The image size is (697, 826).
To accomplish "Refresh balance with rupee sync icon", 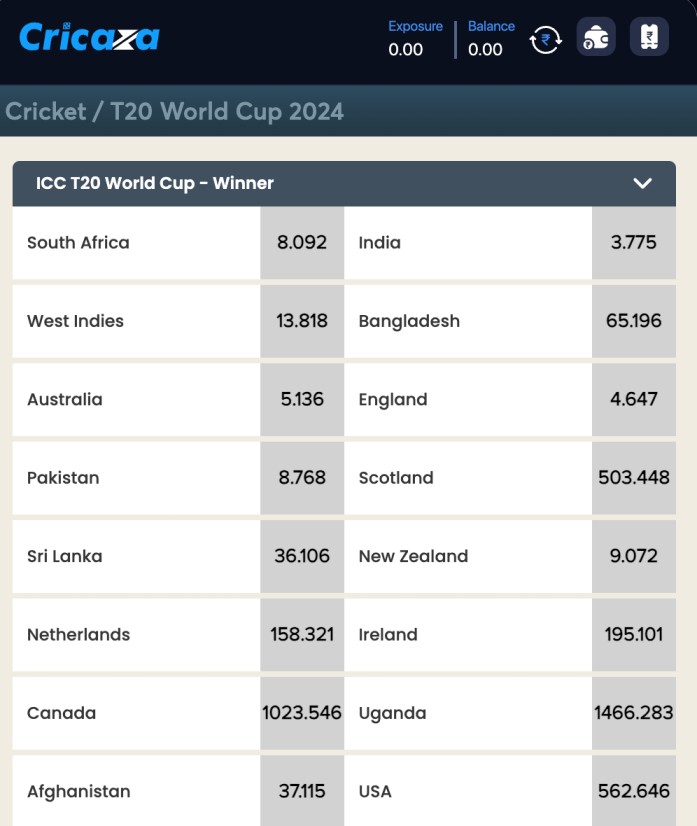I will (545, 40).
